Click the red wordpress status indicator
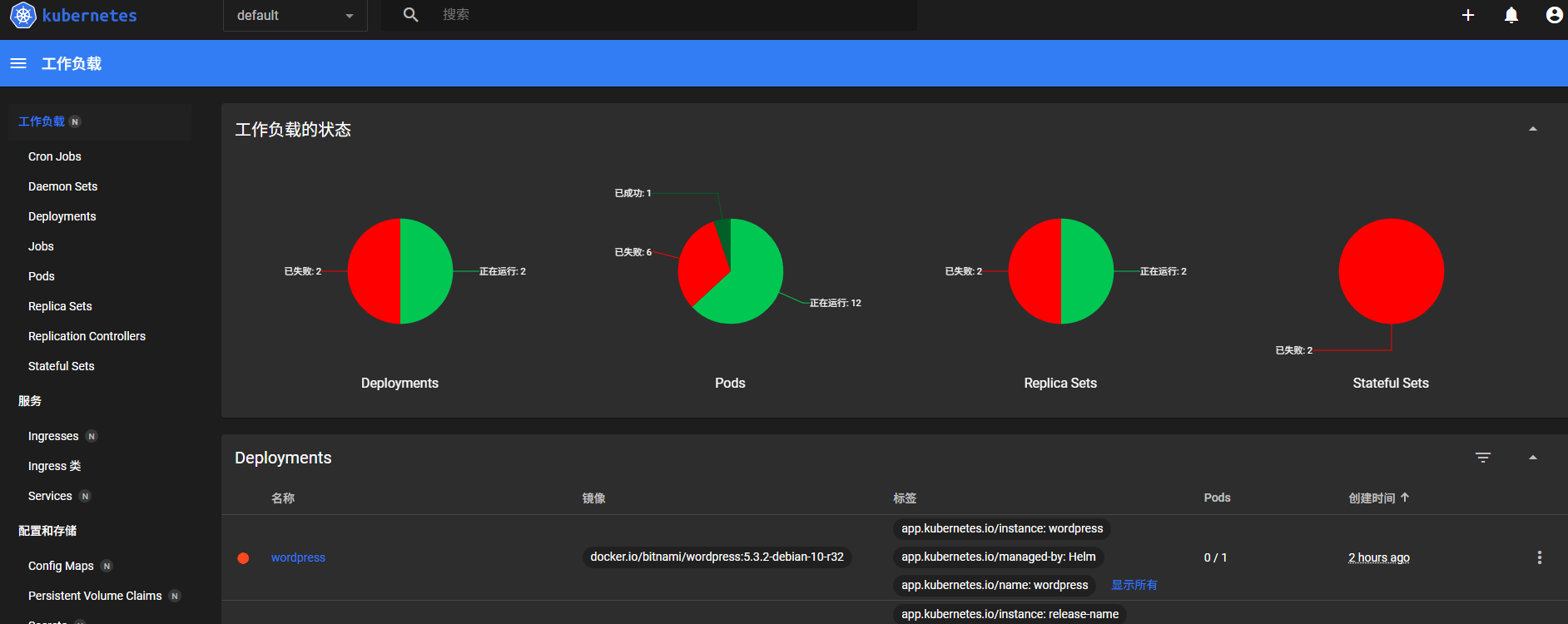1568x624 pixels. pyautogui.click(x=243, y=558)
